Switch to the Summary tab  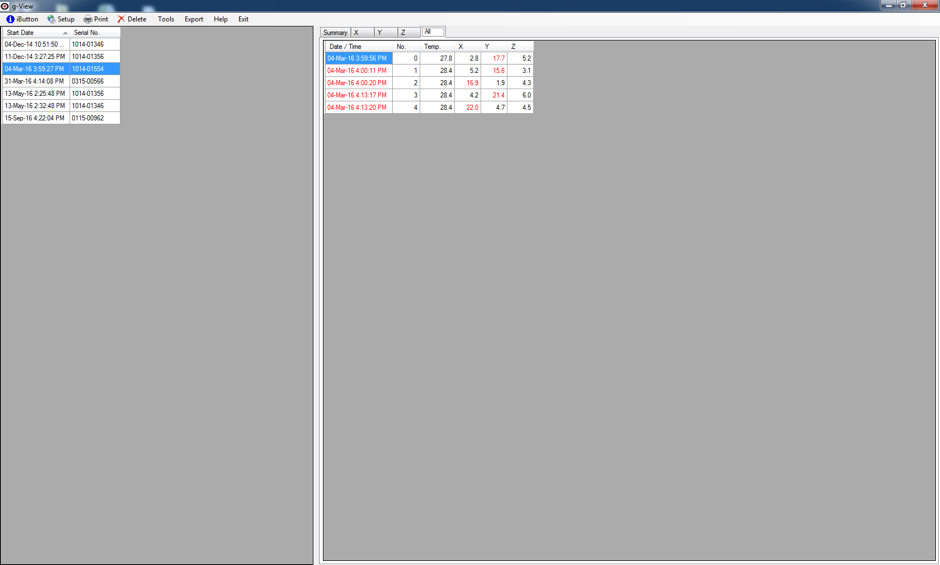pyautogui.click(x=335, y=33)
